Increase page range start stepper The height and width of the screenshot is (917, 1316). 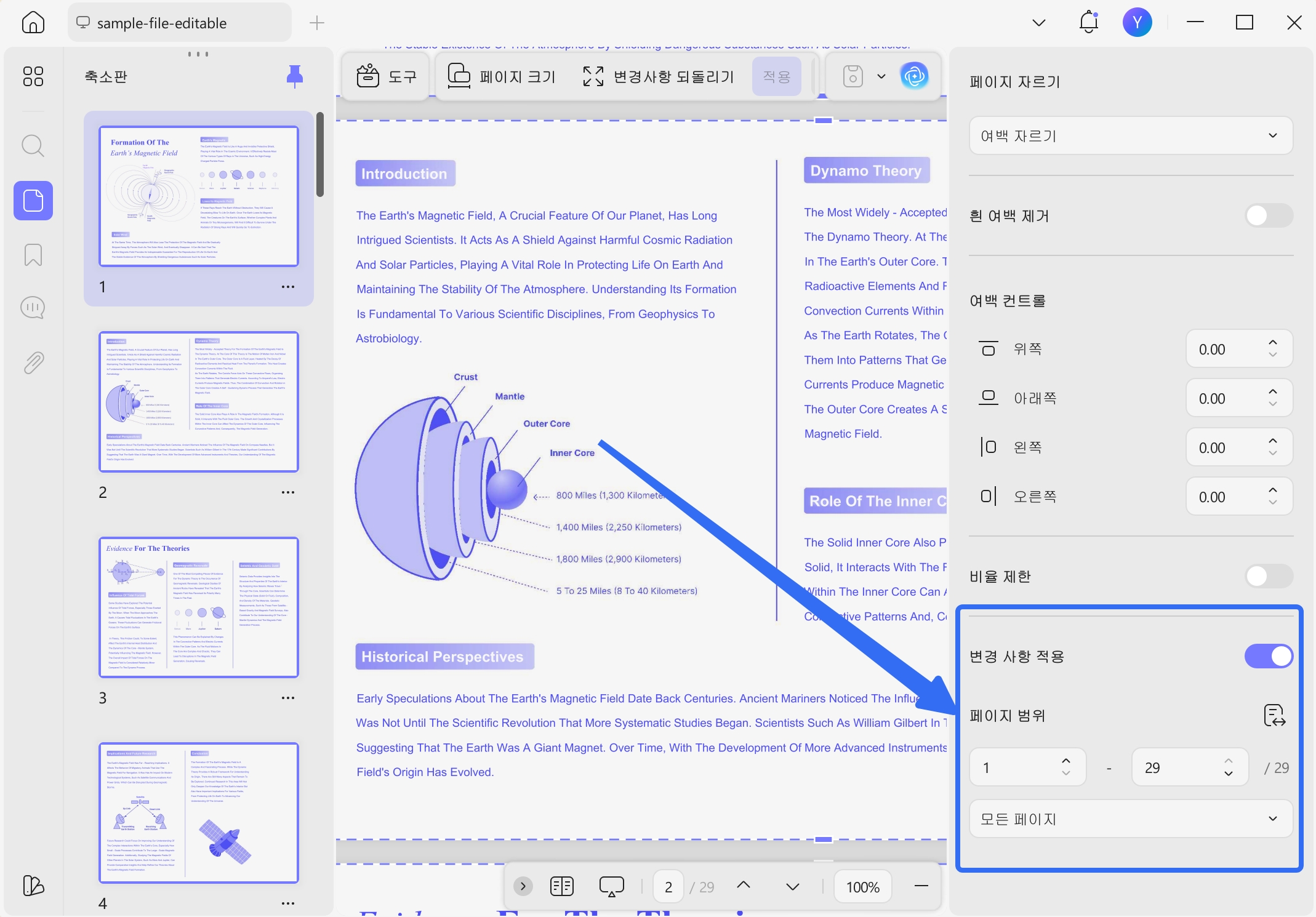[x=1066, y=761]
